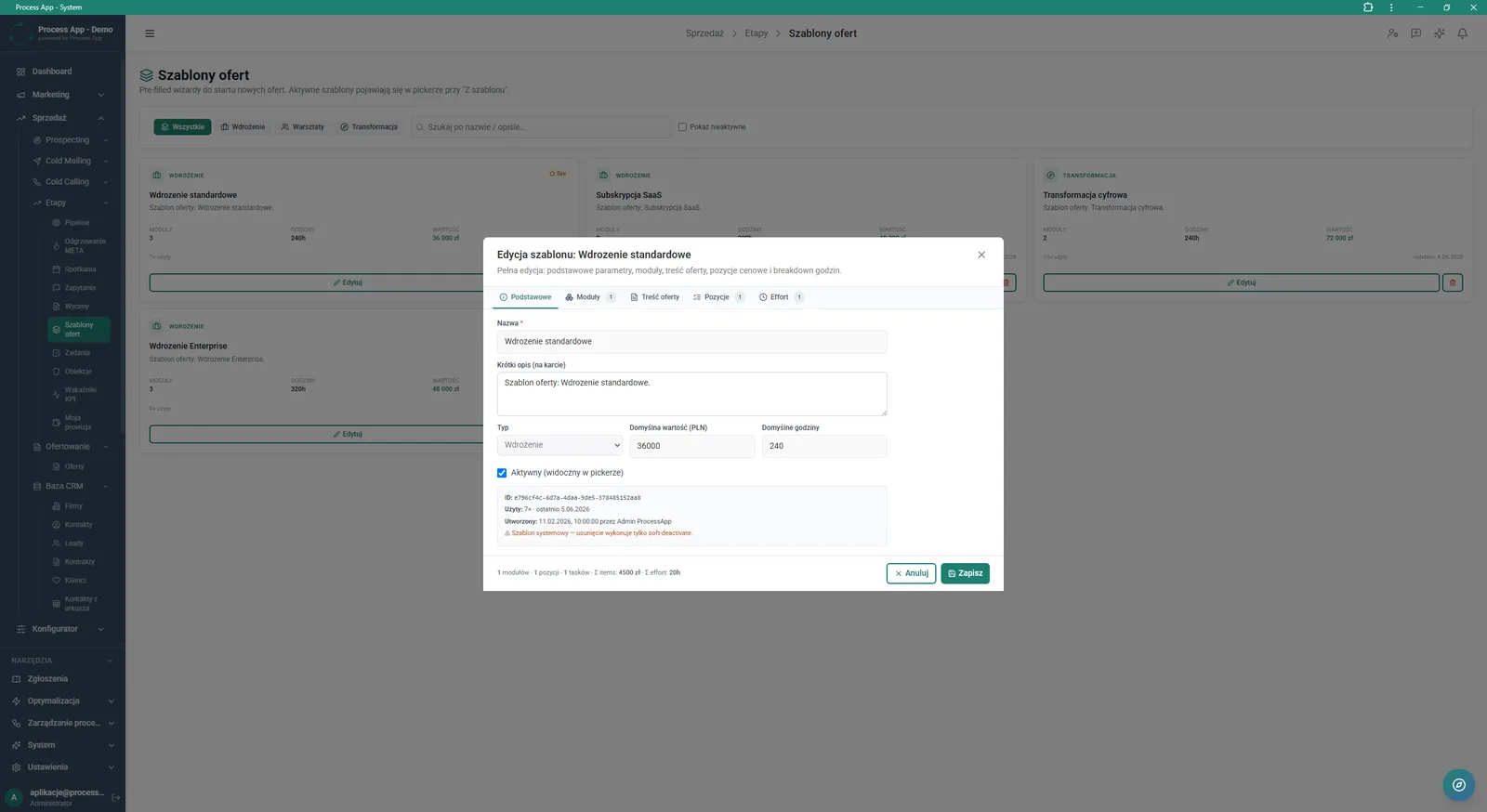
Task: Open the Pozycje tab
Action: pos(718,297)
